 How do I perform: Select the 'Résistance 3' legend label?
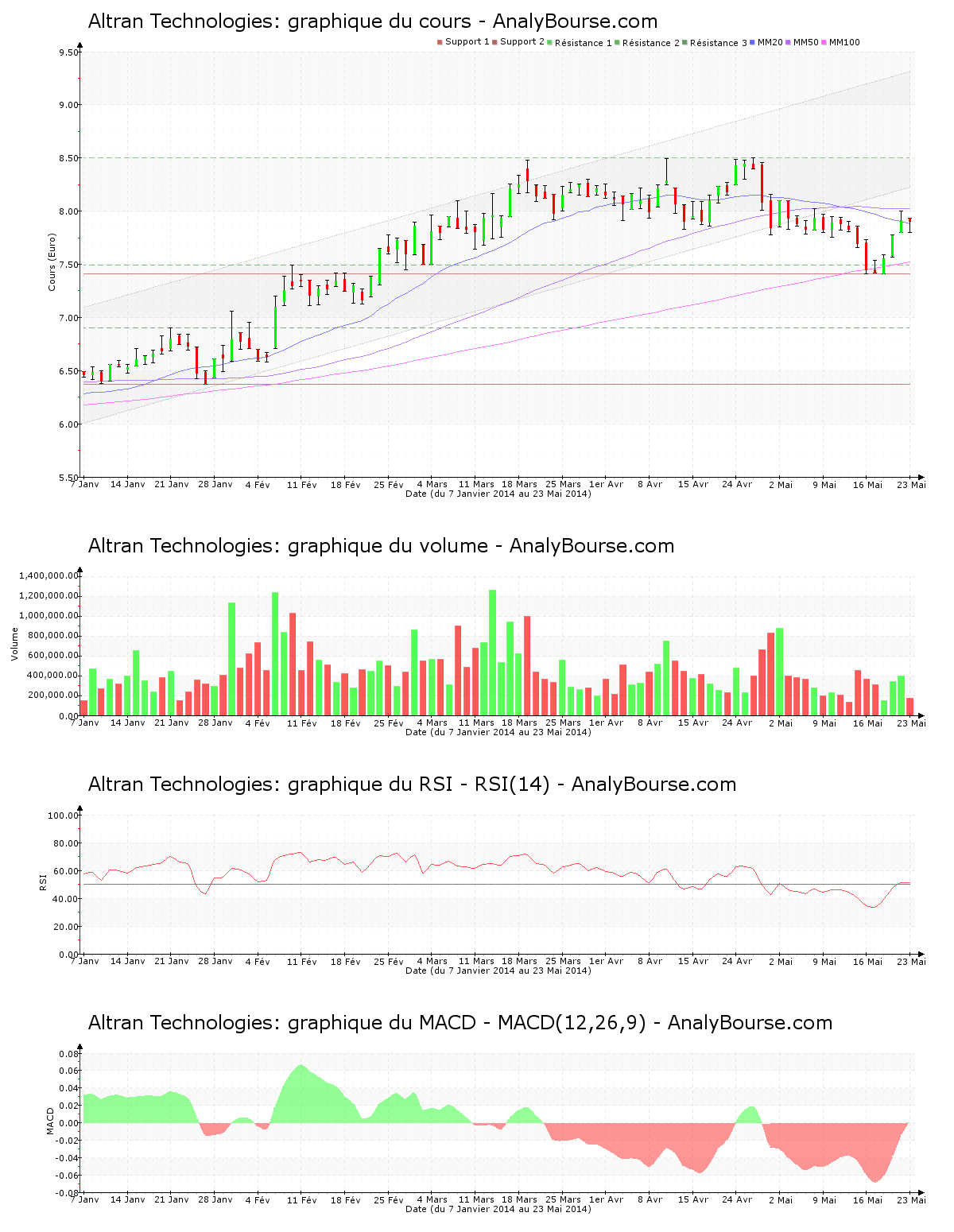pyautogui.click(x=719, y=42)
